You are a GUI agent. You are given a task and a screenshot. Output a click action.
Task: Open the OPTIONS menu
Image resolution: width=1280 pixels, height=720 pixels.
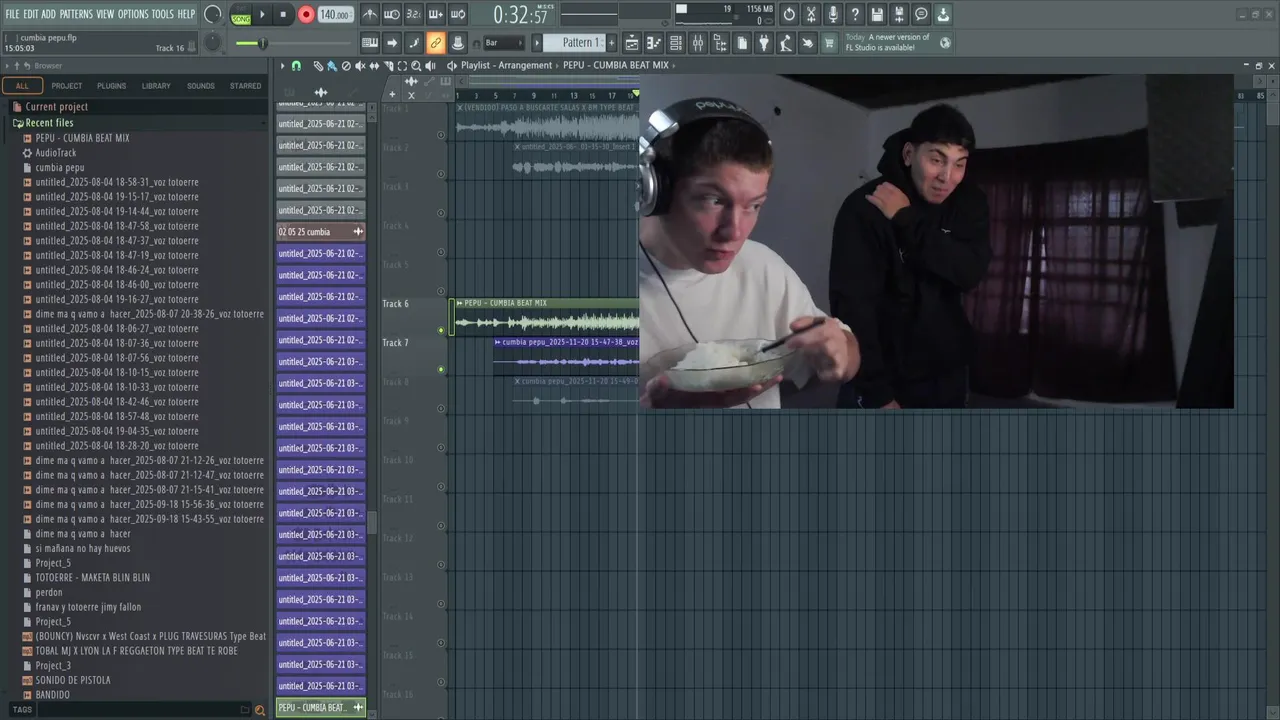(x=133, y=14)
